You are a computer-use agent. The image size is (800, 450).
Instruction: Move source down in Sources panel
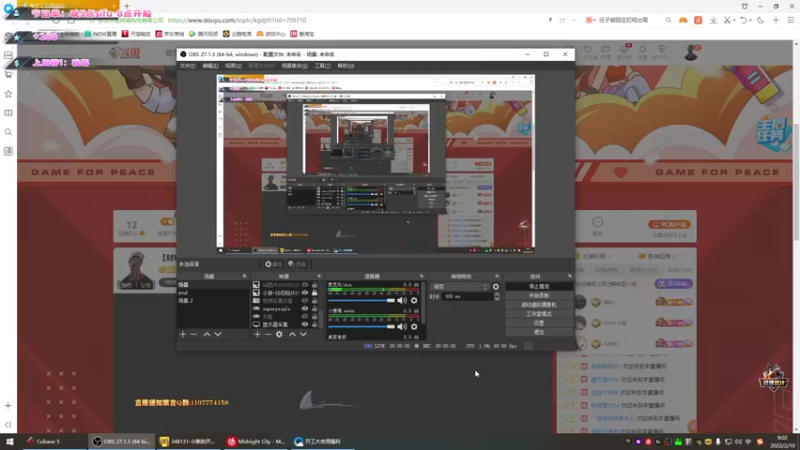coord(303,334)
